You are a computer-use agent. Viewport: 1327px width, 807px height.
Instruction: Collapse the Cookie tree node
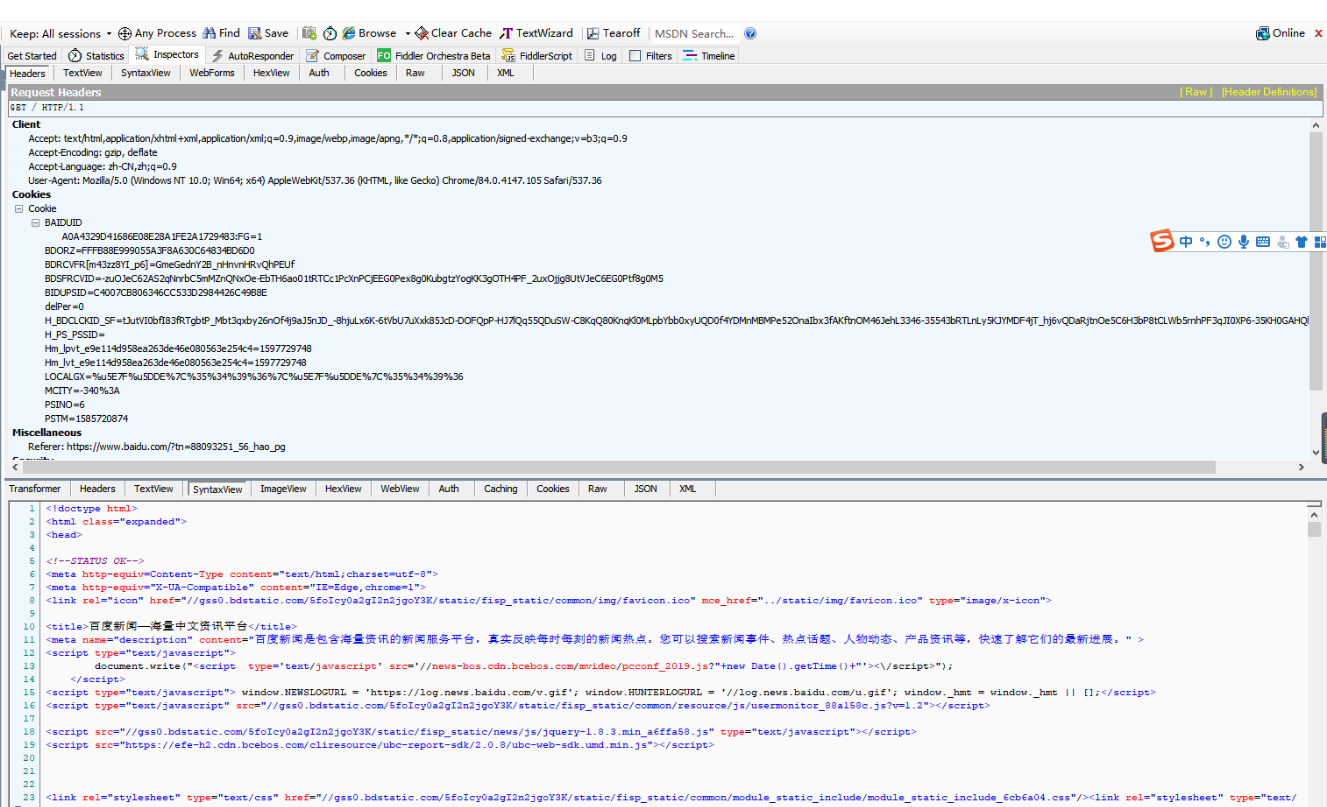click(19, 209)
